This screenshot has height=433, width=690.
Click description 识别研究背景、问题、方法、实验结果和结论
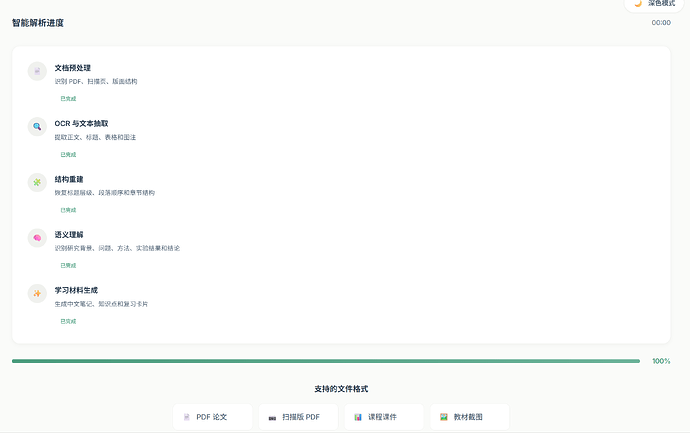117,248
